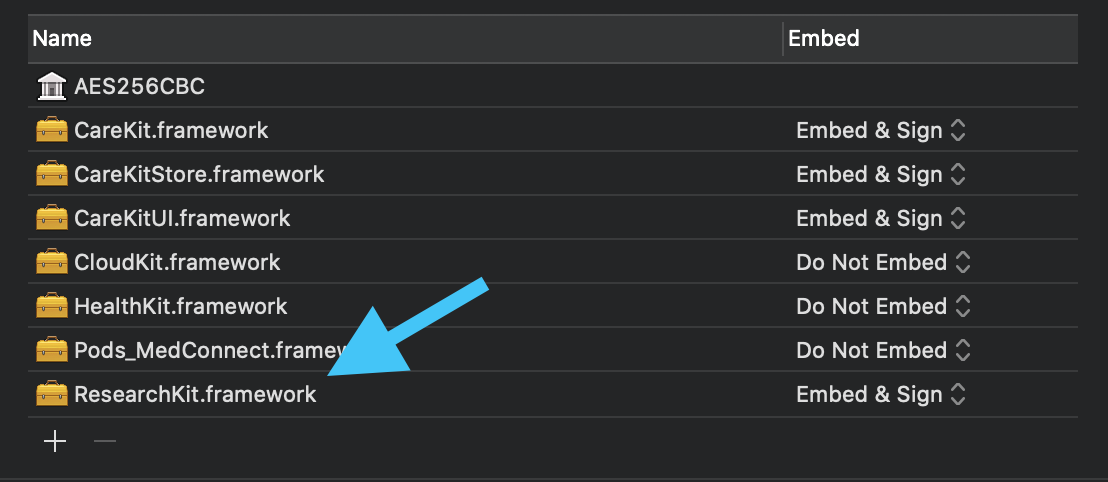Open Embed & Sign menu for ResearchKit.framework

click(880, 394)
